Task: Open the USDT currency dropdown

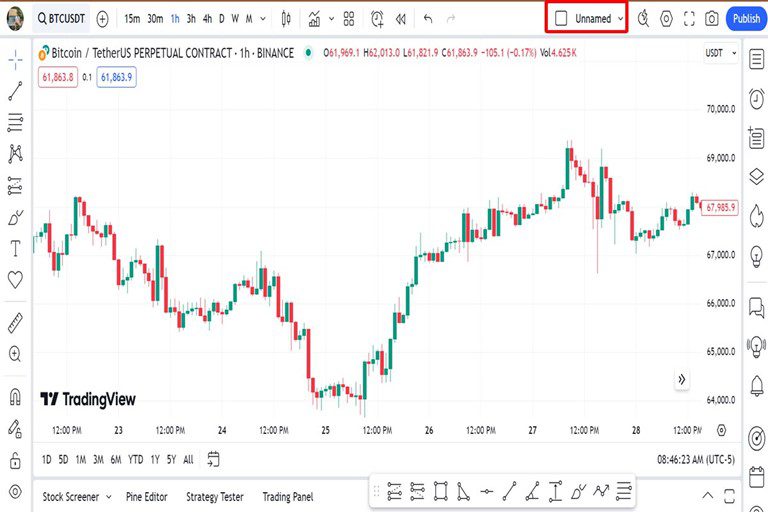Action: 721,53
